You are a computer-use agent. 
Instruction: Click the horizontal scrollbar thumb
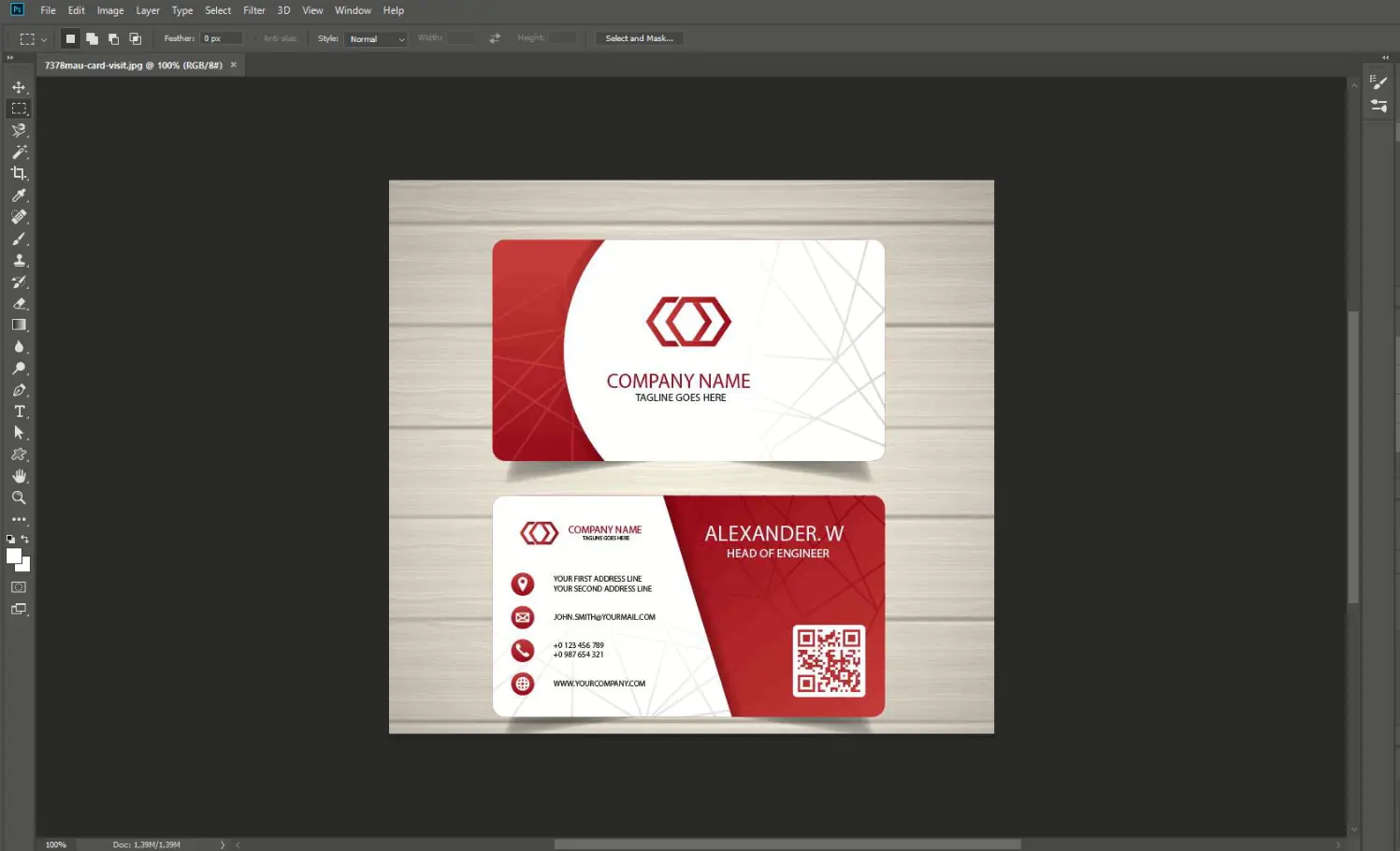point(787,844)
